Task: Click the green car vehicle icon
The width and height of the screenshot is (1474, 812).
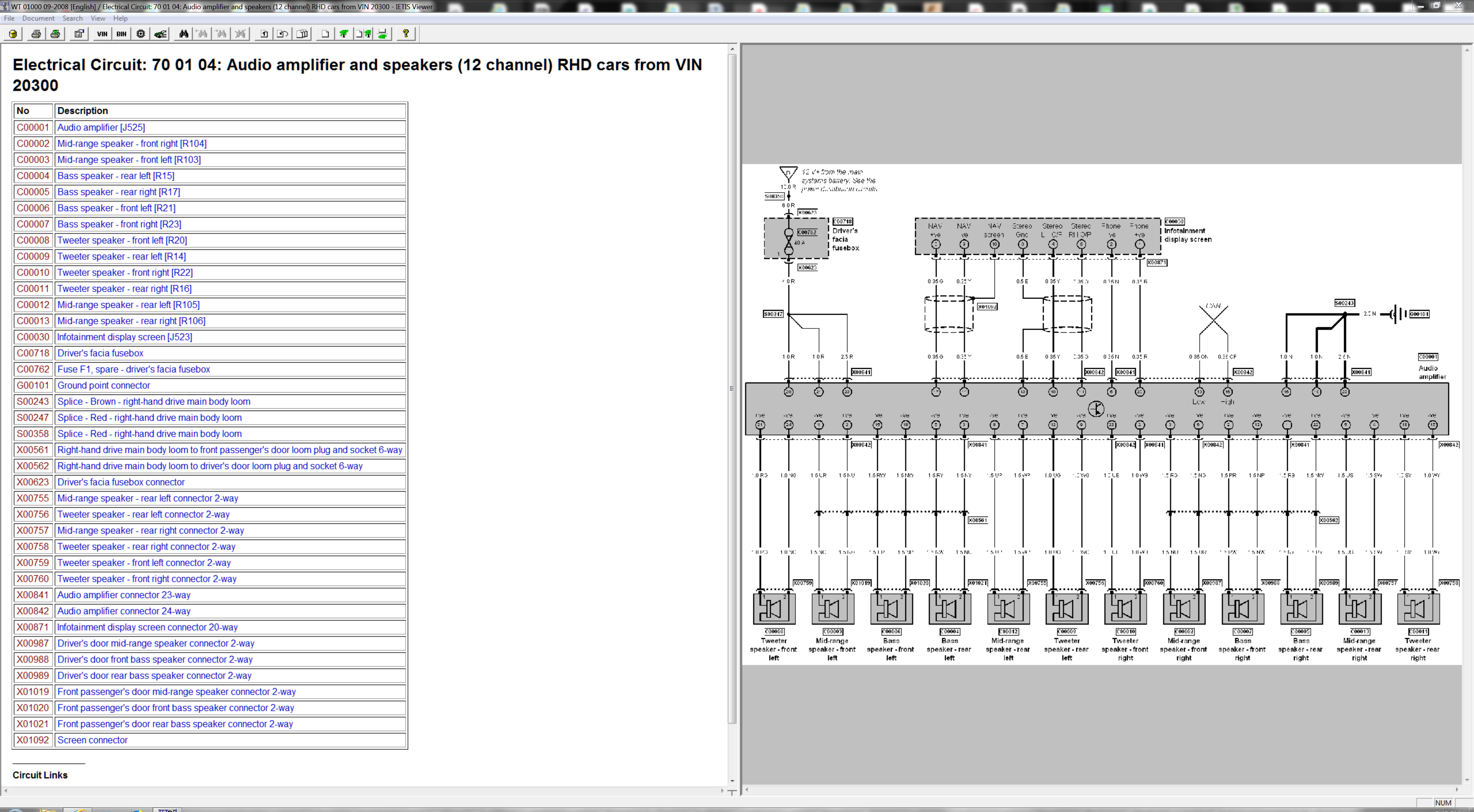Action: 160,34
